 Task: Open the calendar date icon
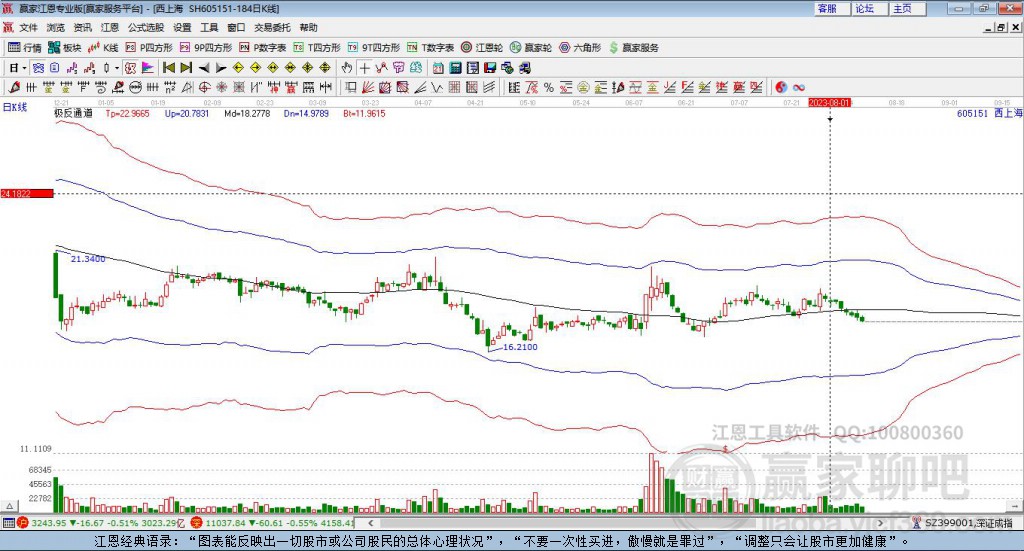[438, 68]
